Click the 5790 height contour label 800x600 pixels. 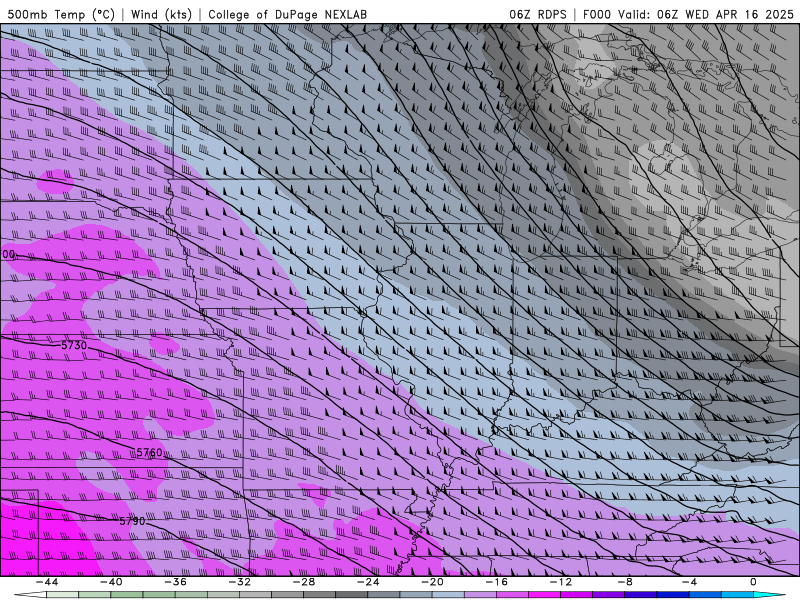click(x=133, y=521)
